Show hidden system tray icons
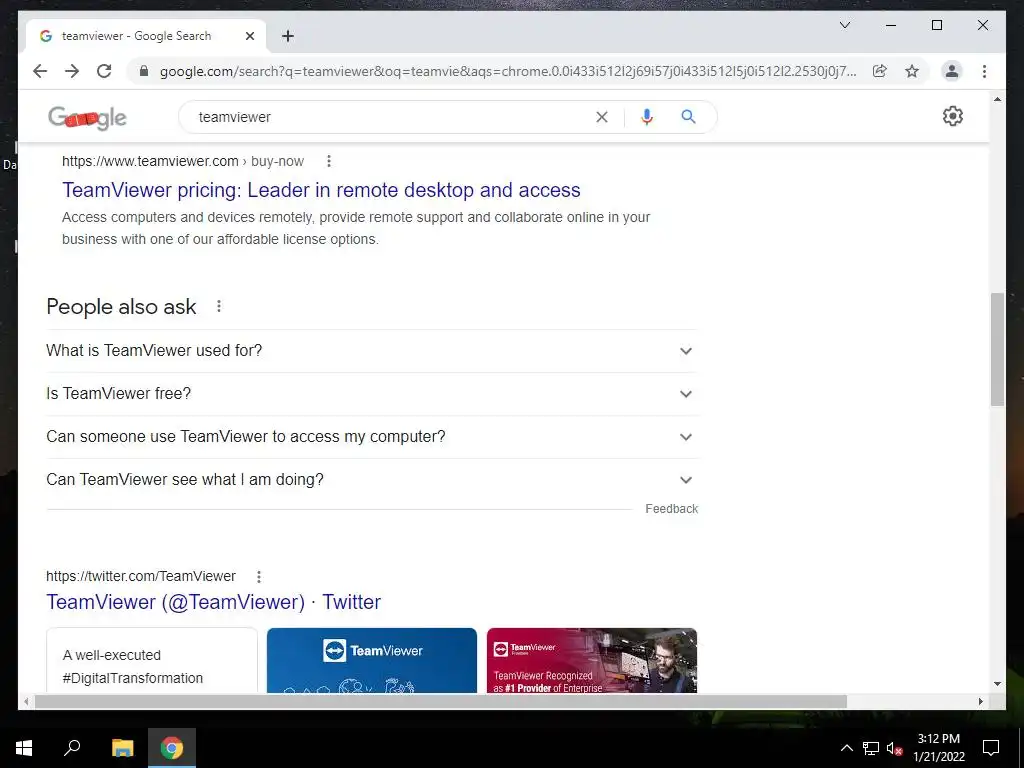The width and height of the screenshot is (1024, 768). point(846,748)
